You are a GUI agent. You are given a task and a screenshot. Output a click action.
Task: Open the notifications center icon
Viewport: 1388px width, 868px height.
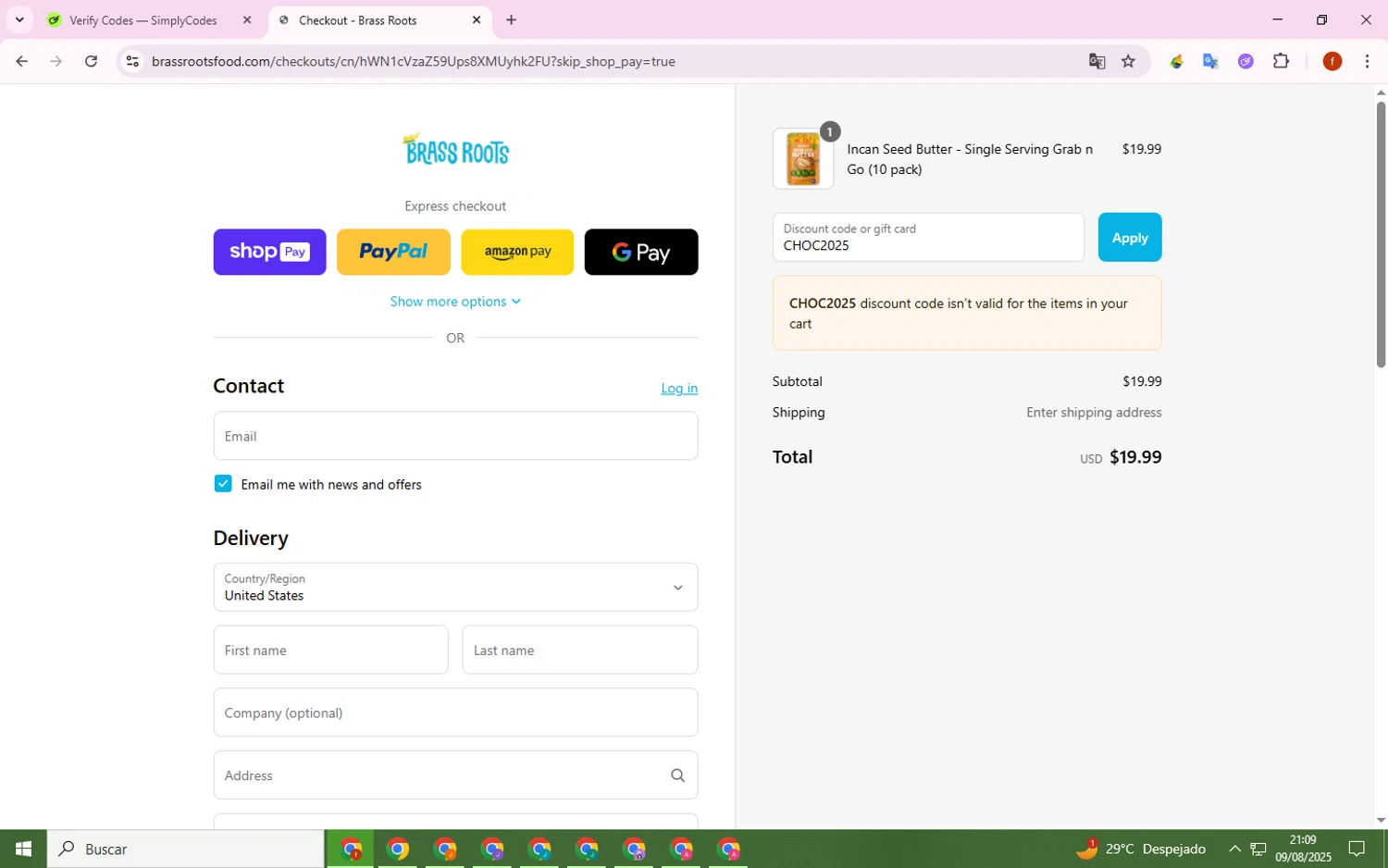pos(1357,849)
